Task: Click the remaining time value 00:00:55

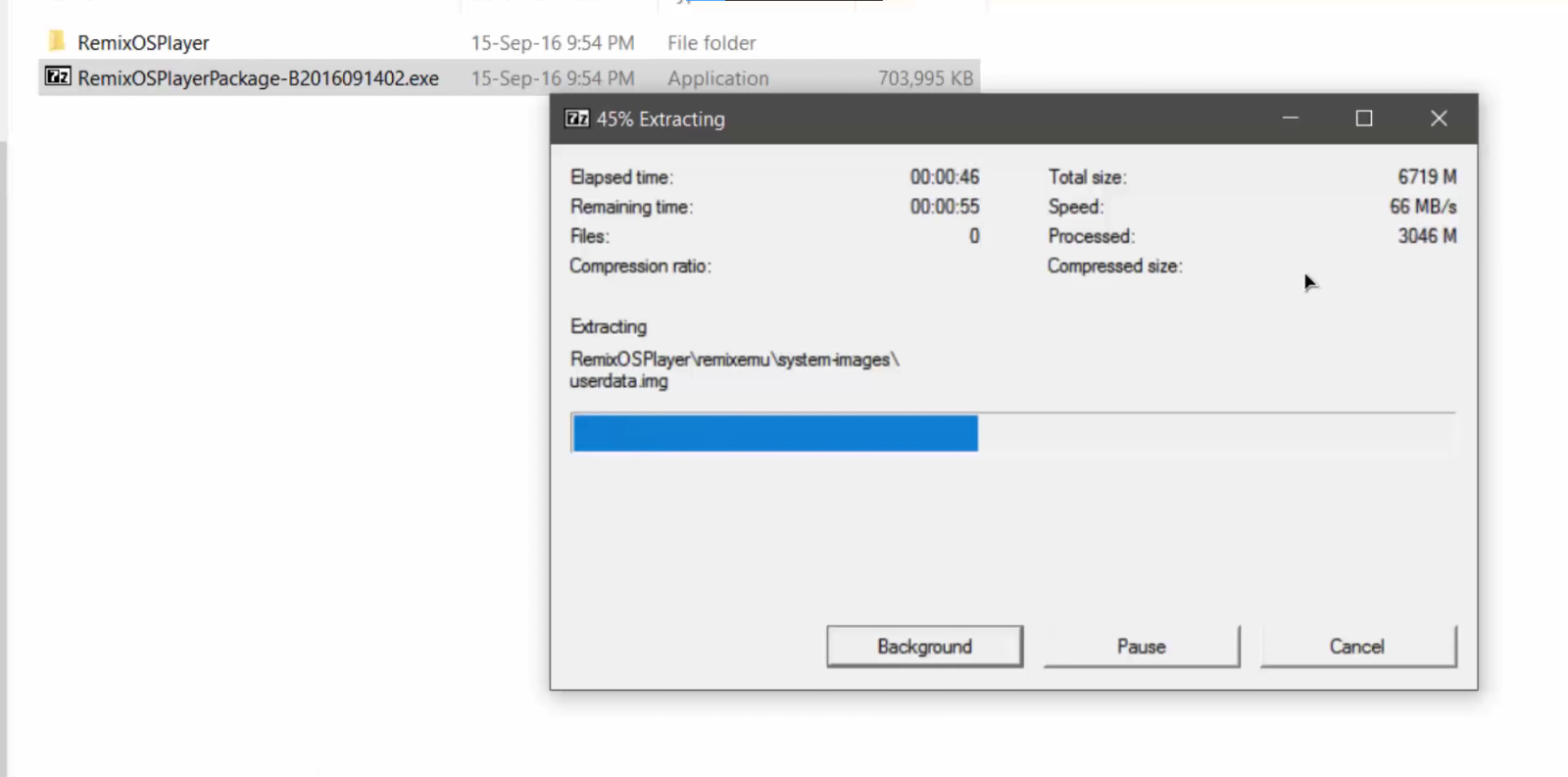Action: point(945,207)
